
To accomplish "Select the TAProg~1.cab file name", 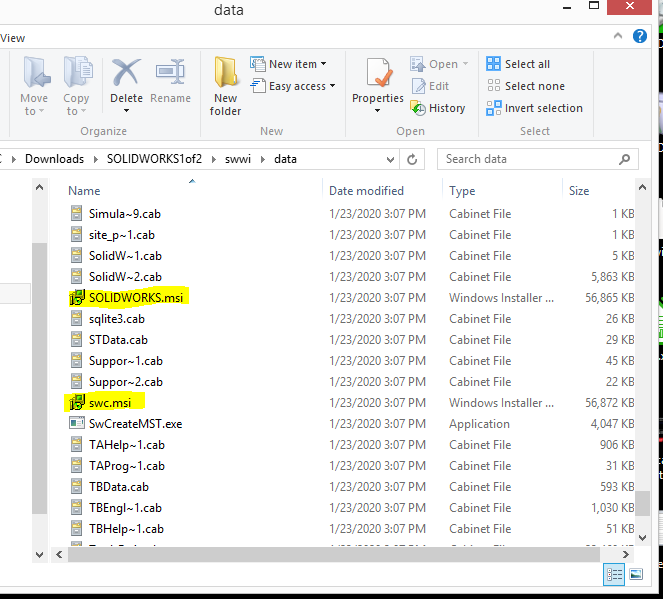I will tap(127, 466).
